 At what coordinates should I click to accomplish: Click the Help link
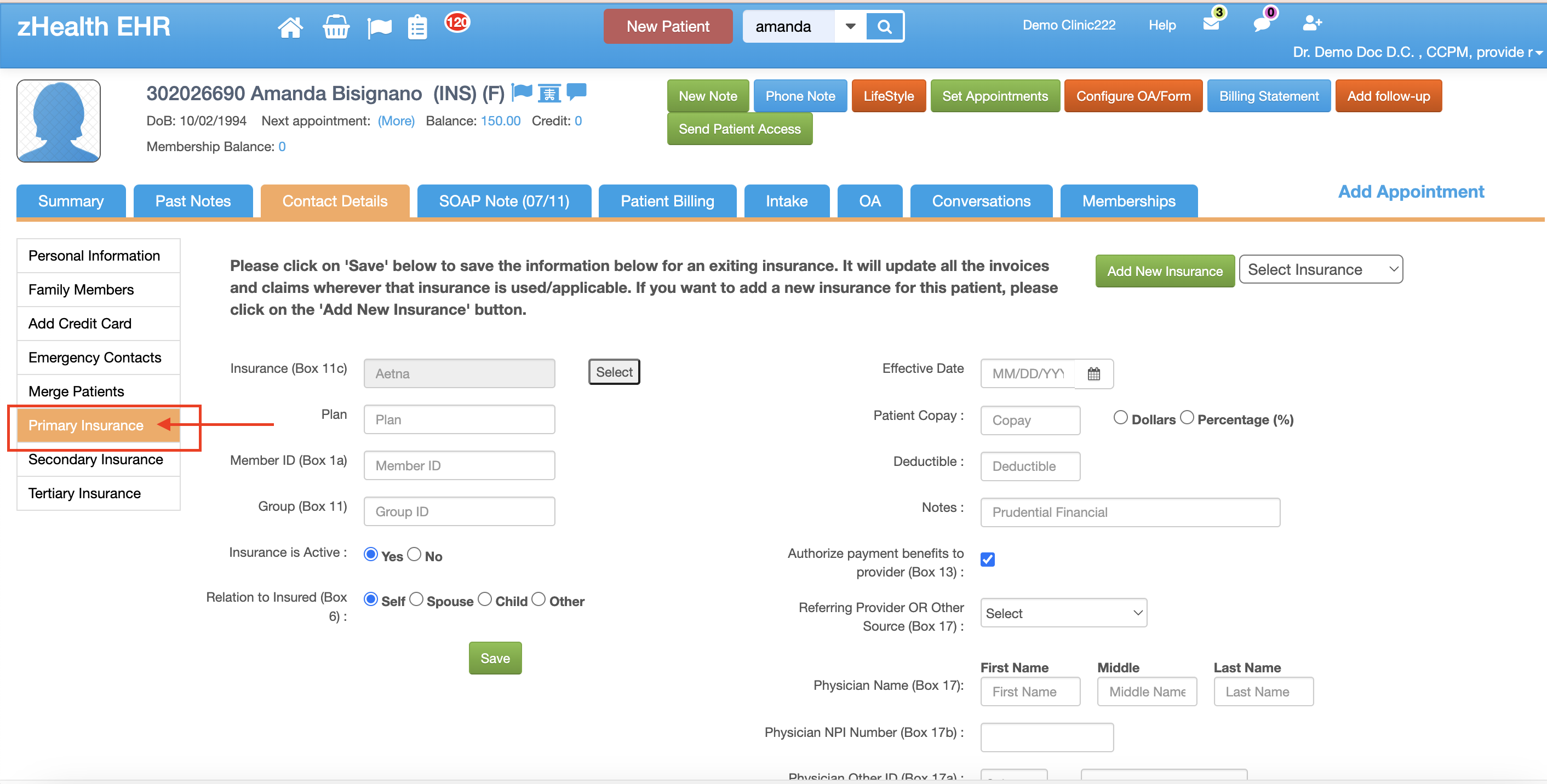(1161, 25)
